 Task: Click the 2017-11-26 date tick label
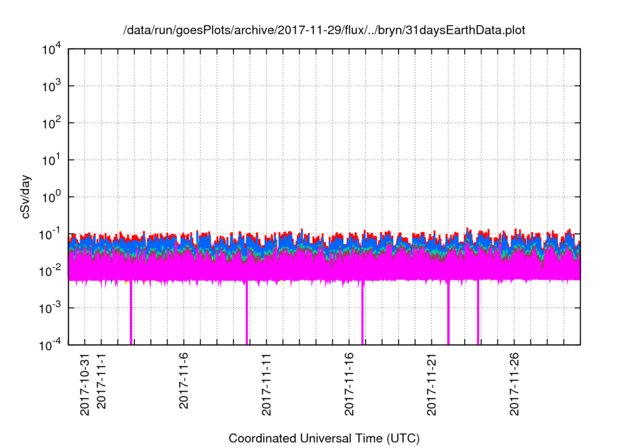(514, 384)
